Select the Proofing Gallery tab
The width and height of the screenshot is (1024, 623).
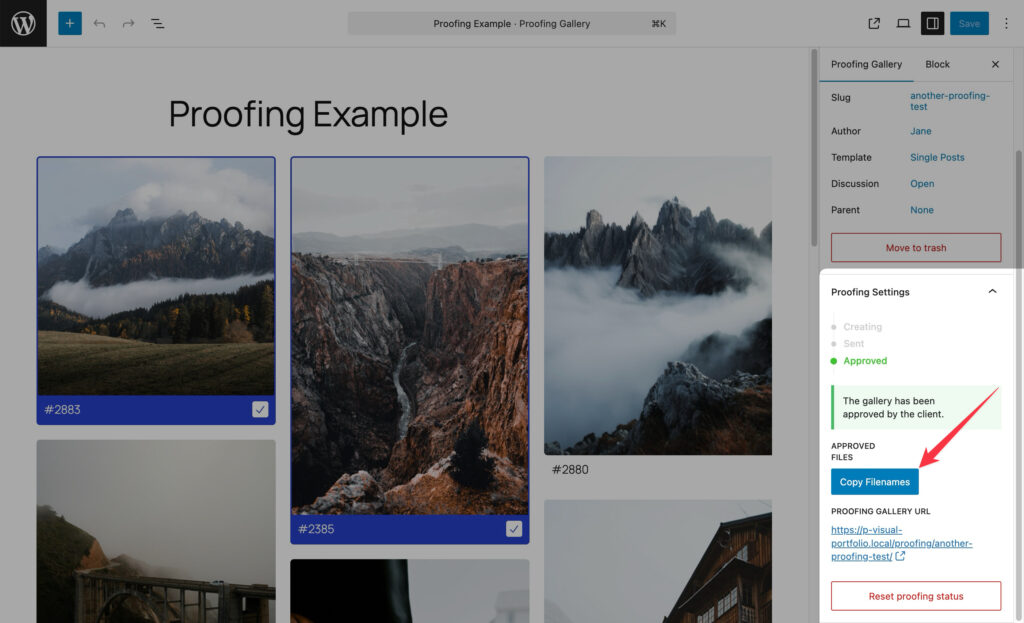pyautogui.click(x=866, y=64)
